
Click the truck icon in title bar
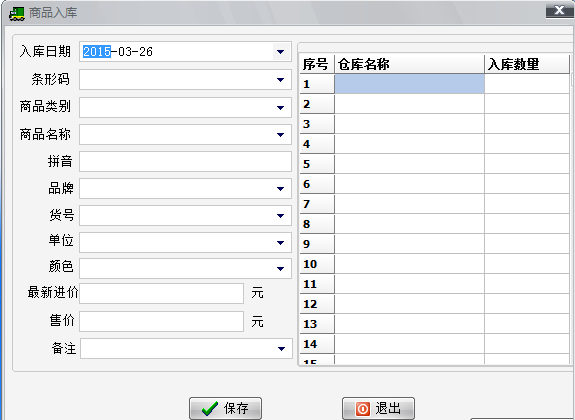coord(17,14)
